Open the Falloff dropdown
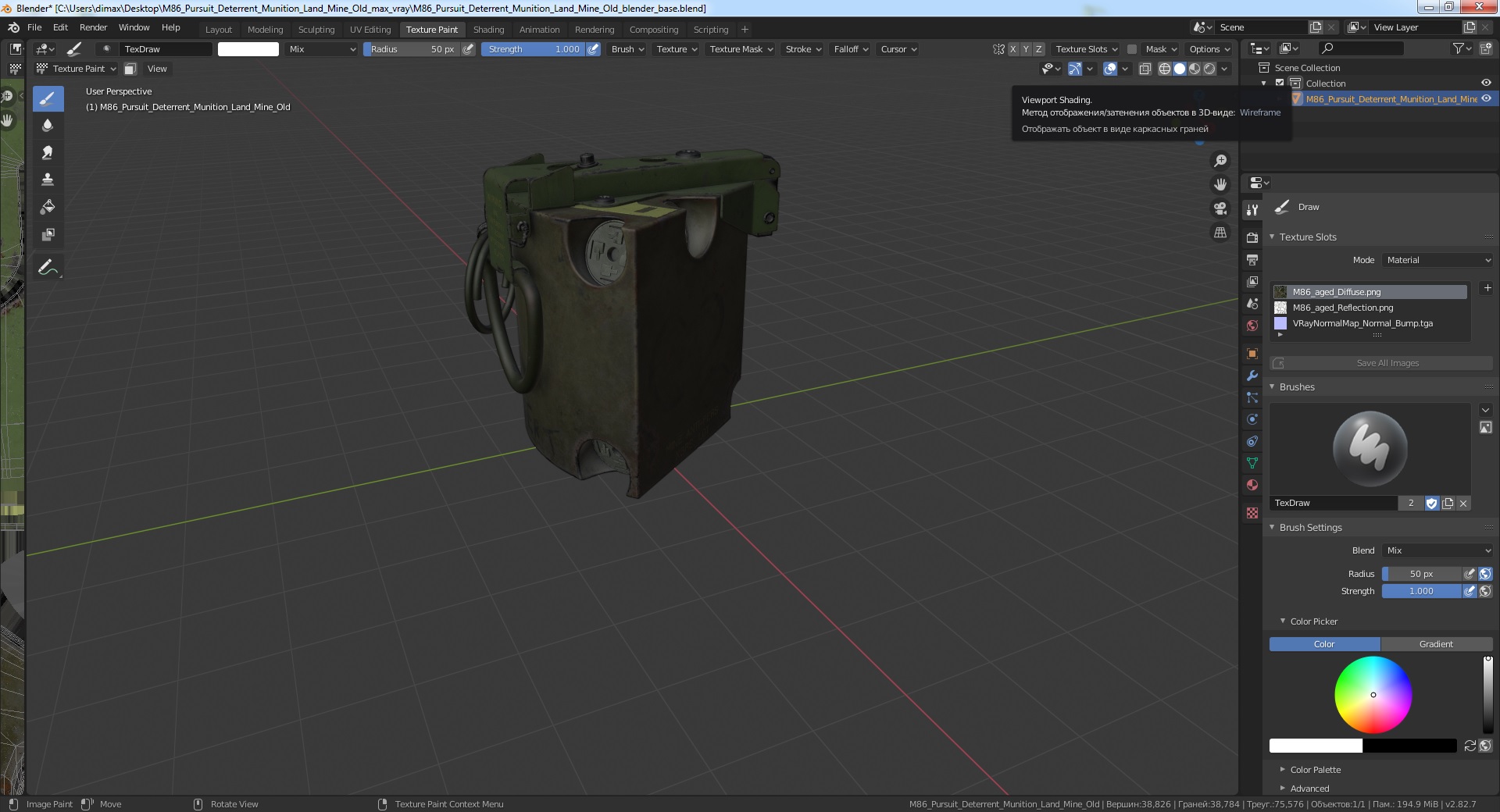 coord(850,49)
